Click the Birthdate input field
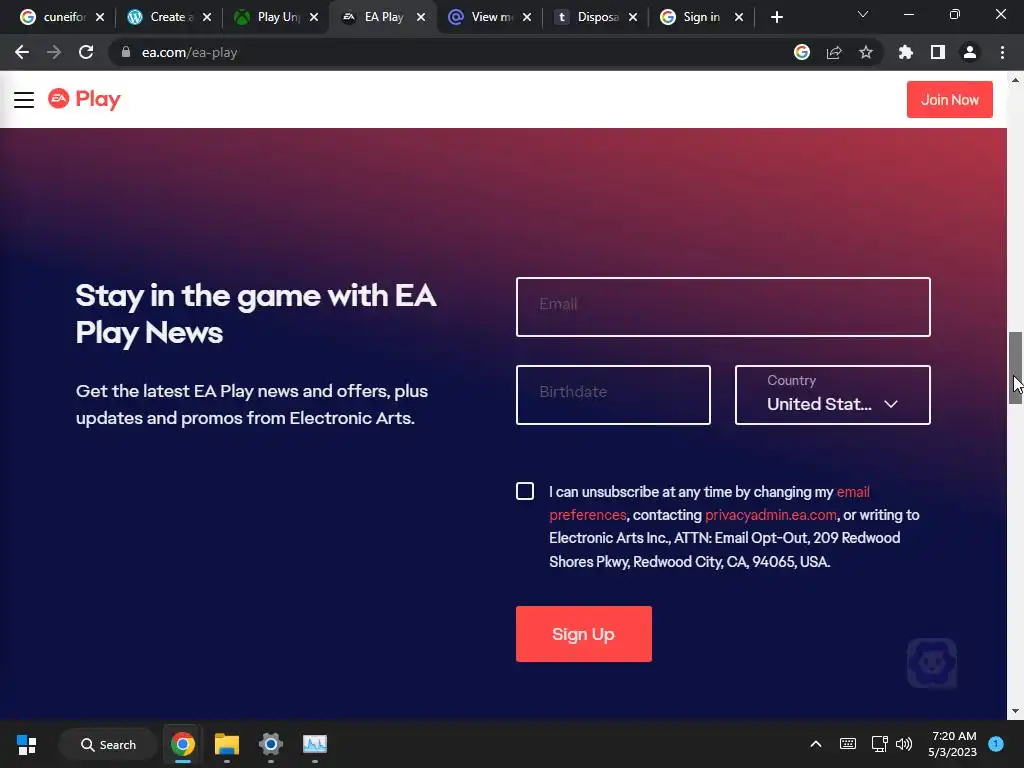 [613, 395]
